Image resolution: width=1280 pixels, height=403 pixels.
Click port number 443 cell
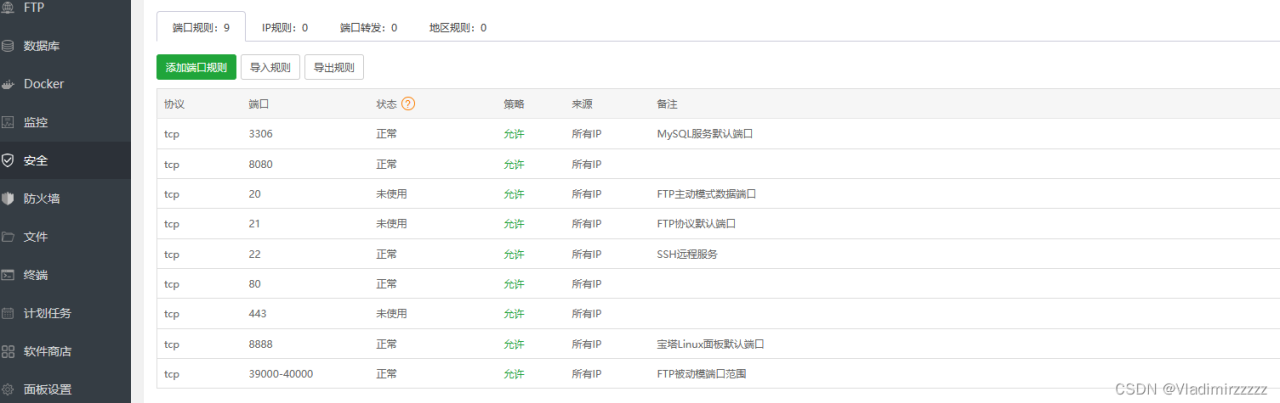(257, 314)
